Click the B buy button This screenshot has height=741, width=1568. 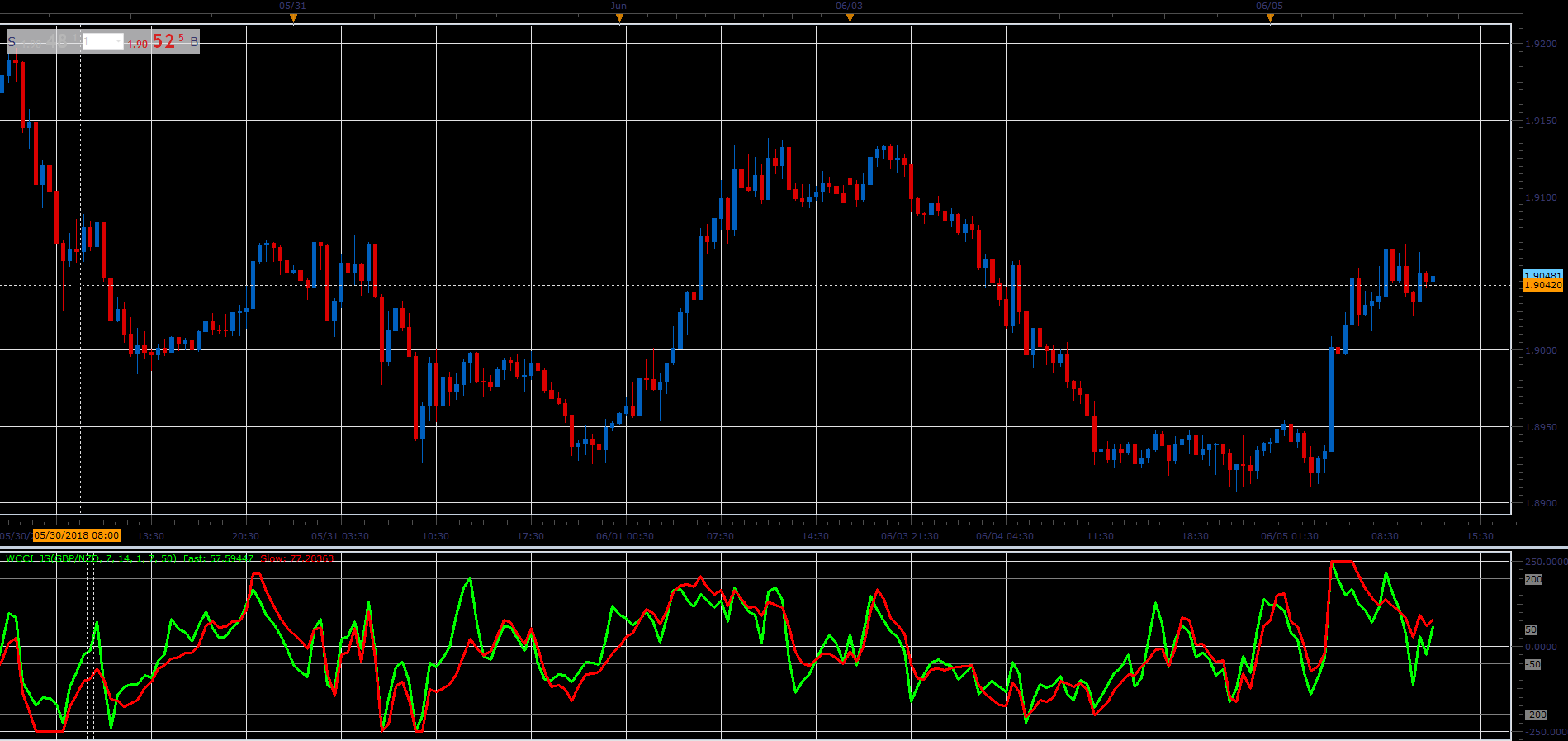point(194,41)
